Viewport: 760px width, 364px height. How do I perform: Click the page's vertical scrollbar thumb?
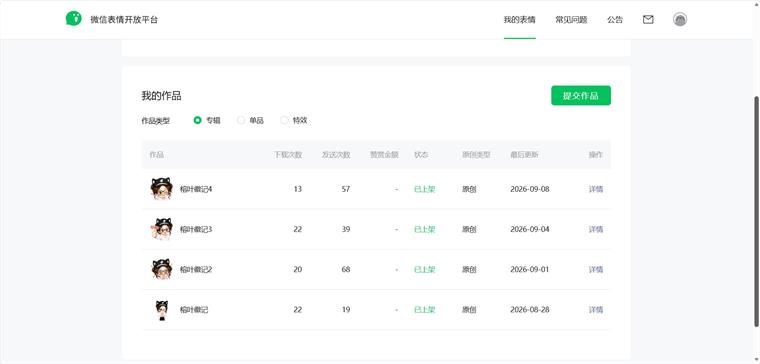coord(757,211)
